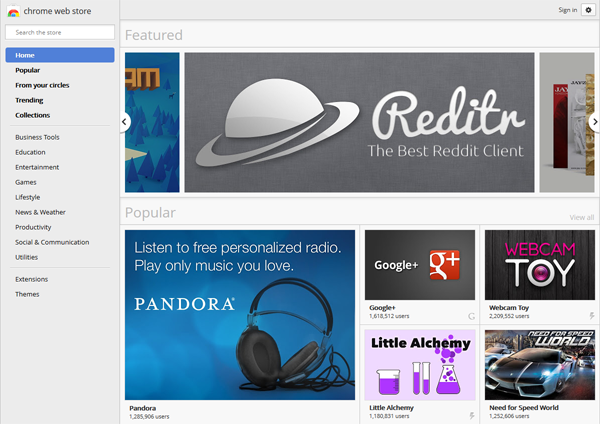
Task: Open the partially visible books banner on right
Action: tap(567, 122)
